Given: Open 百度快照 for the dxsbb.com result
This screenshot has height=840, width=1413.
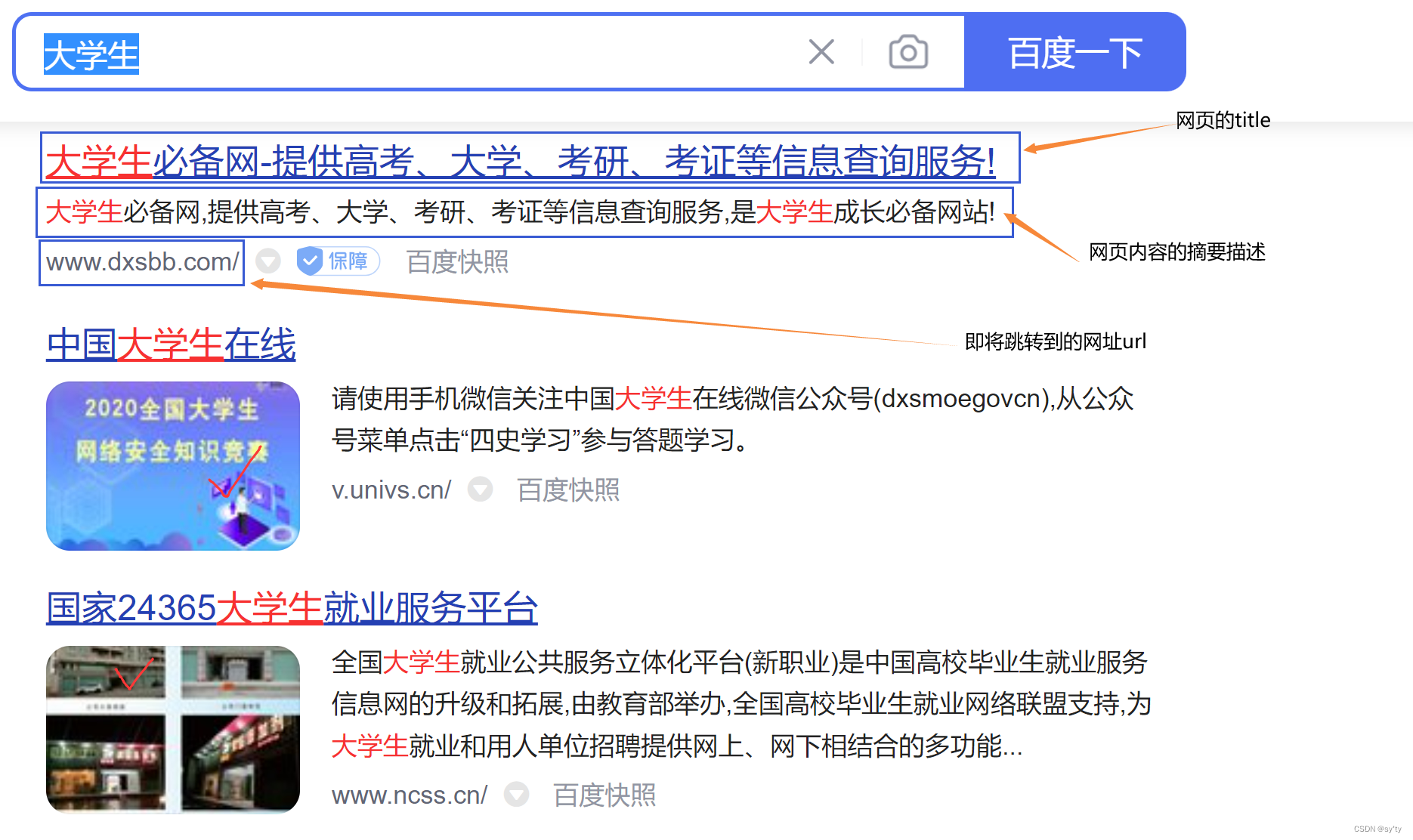Looking at the screenshot, I should (457, 262).
